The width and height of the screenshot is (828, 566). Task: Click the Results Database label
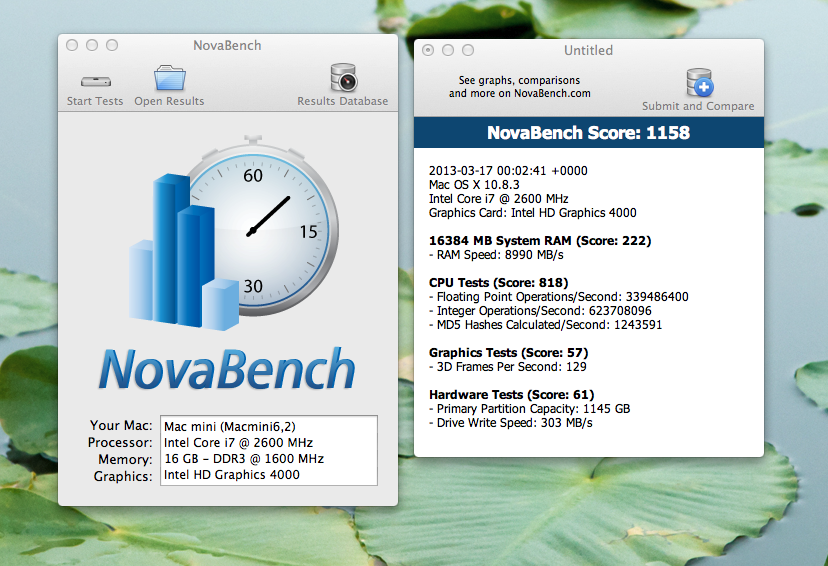click(x=342, y=101)
